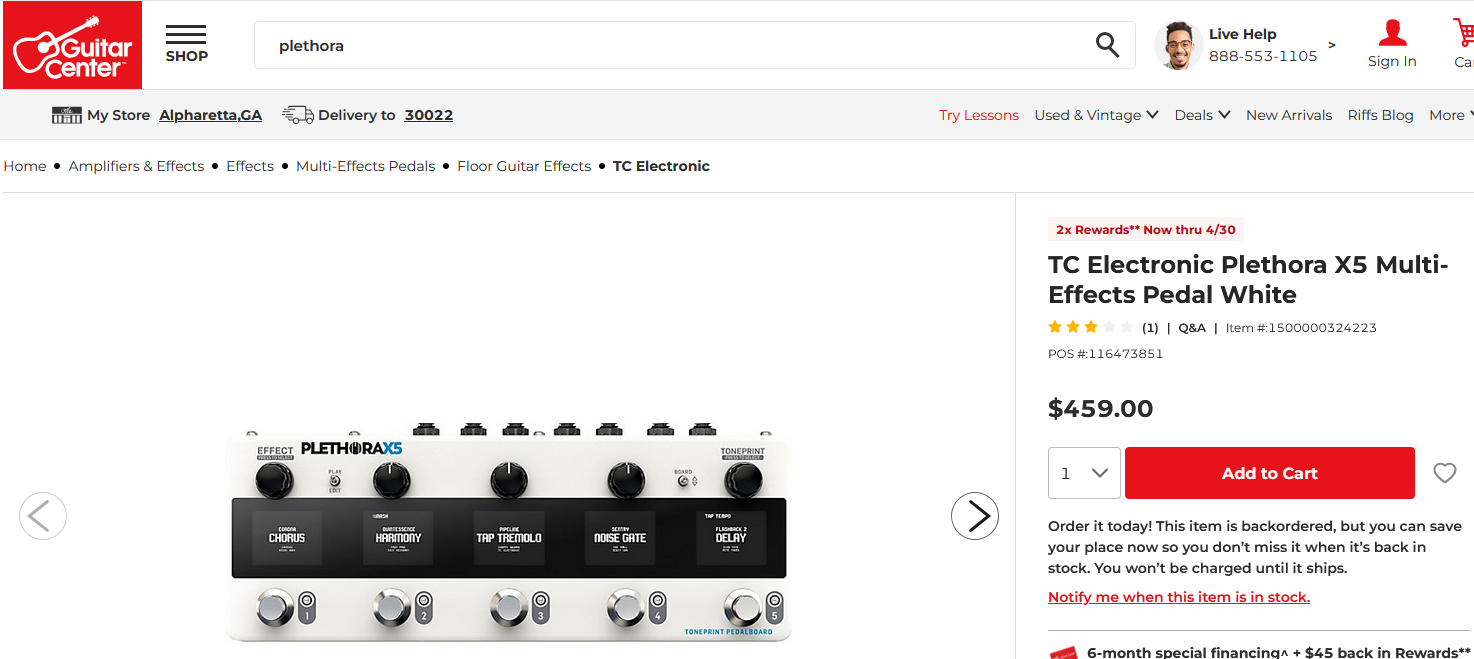Click Multi-Effects Pedals breadcrumb
Screen dimensions: 1474x659
click(365, 166)
